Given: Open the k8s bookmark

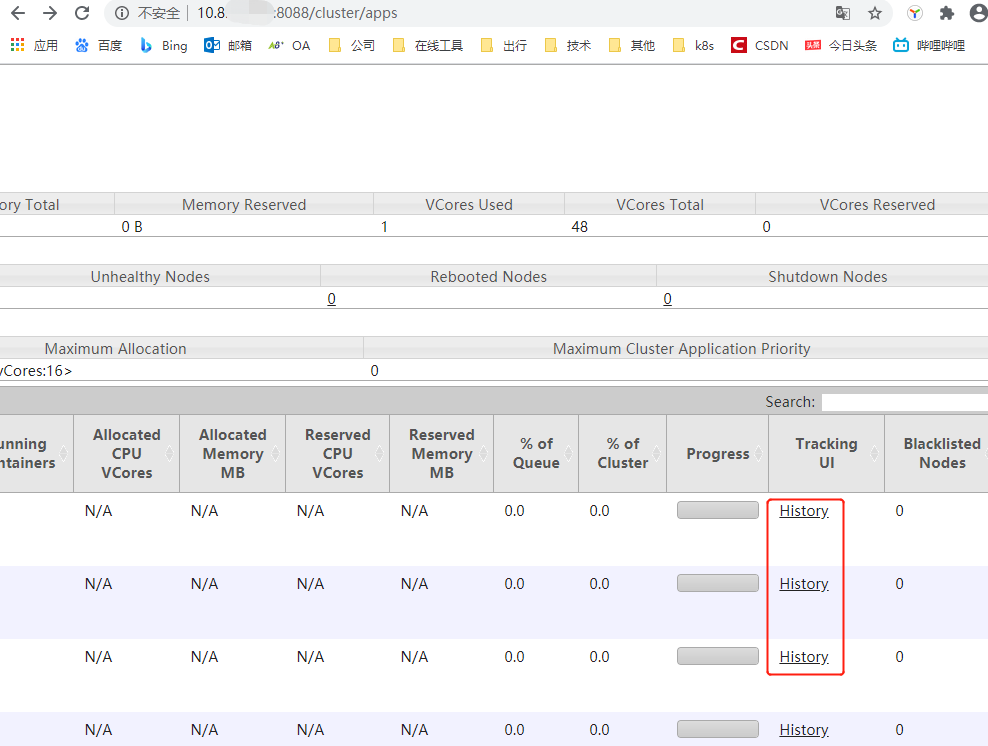Looking at the screenshot, I should coord(692,45).
